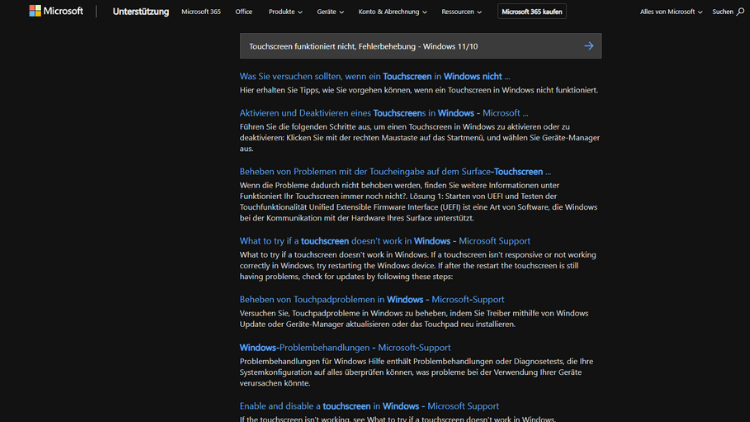
Task: Select Office in the navigation bar
Action: pos(243,12)
